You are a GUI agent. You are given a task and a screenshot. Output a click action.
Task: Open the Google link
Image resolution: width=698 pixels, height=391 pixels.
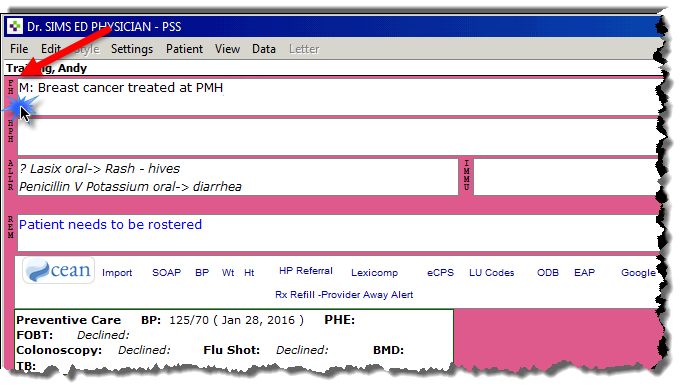(x=638, y=273)
